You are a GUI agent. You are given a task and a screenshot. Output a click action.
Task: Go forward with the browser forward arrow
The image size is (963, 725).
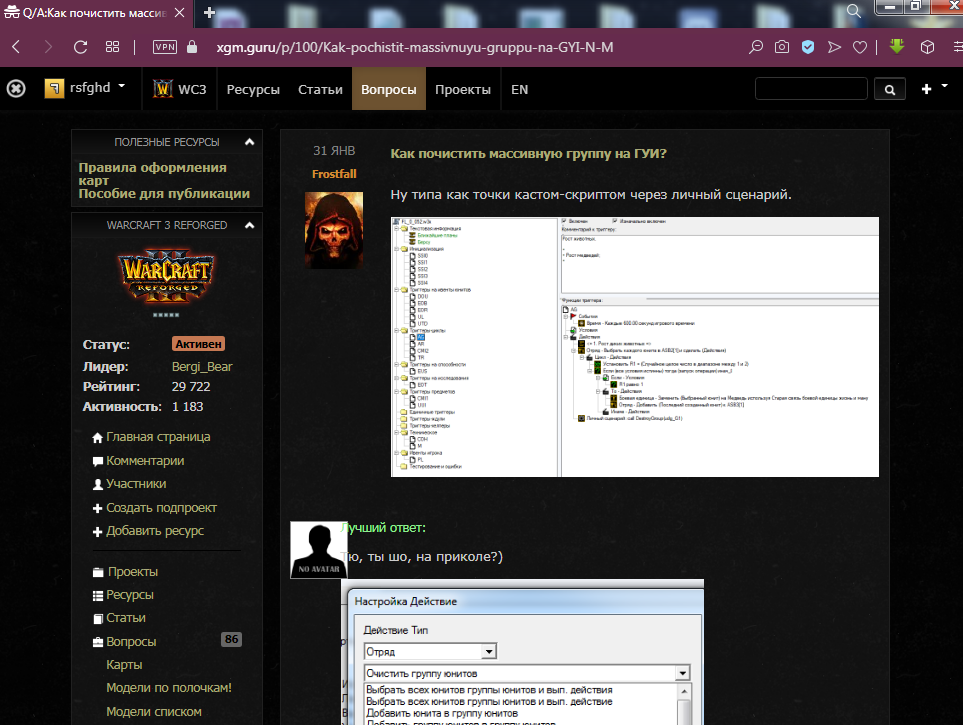[x=48, y=47]
